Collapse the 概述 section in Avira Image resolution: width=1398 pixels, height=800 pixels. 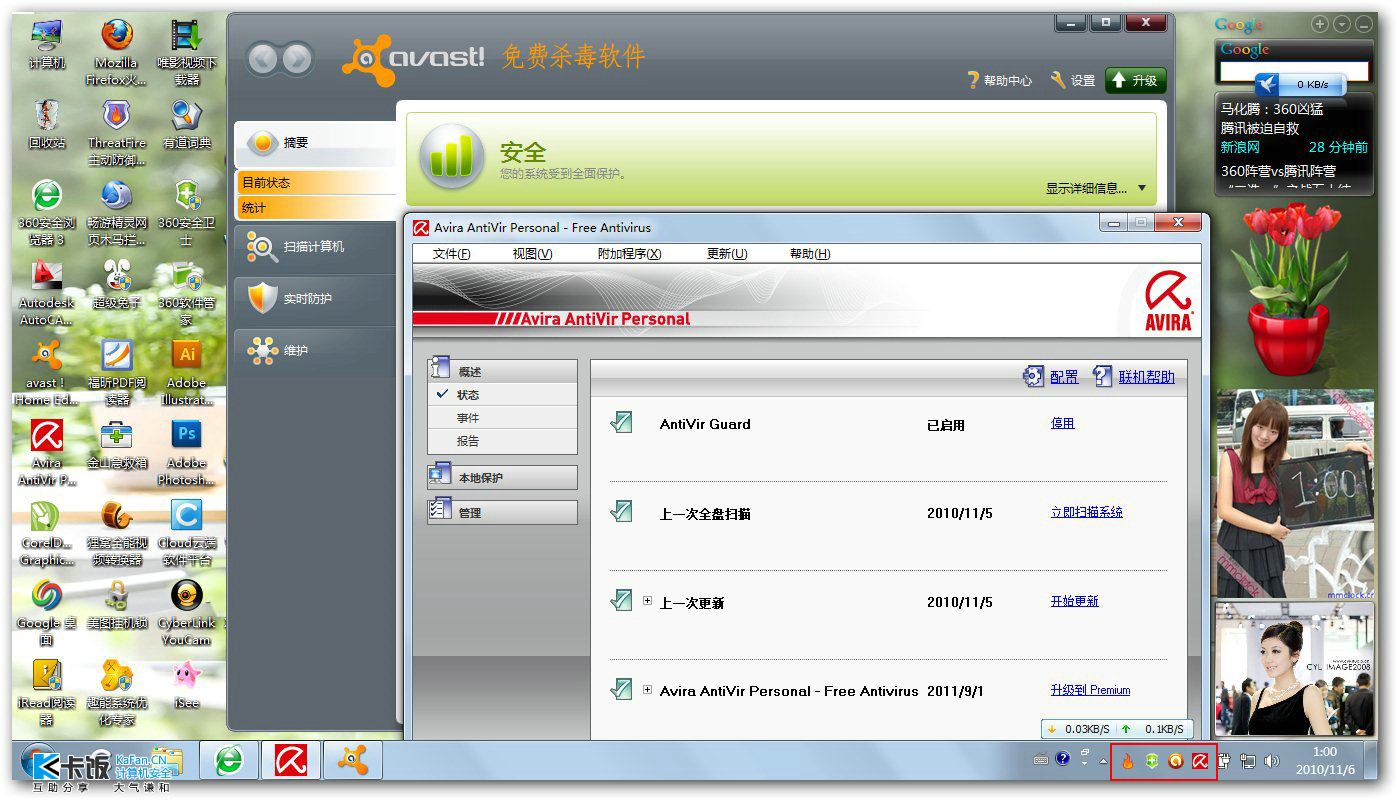502,371
